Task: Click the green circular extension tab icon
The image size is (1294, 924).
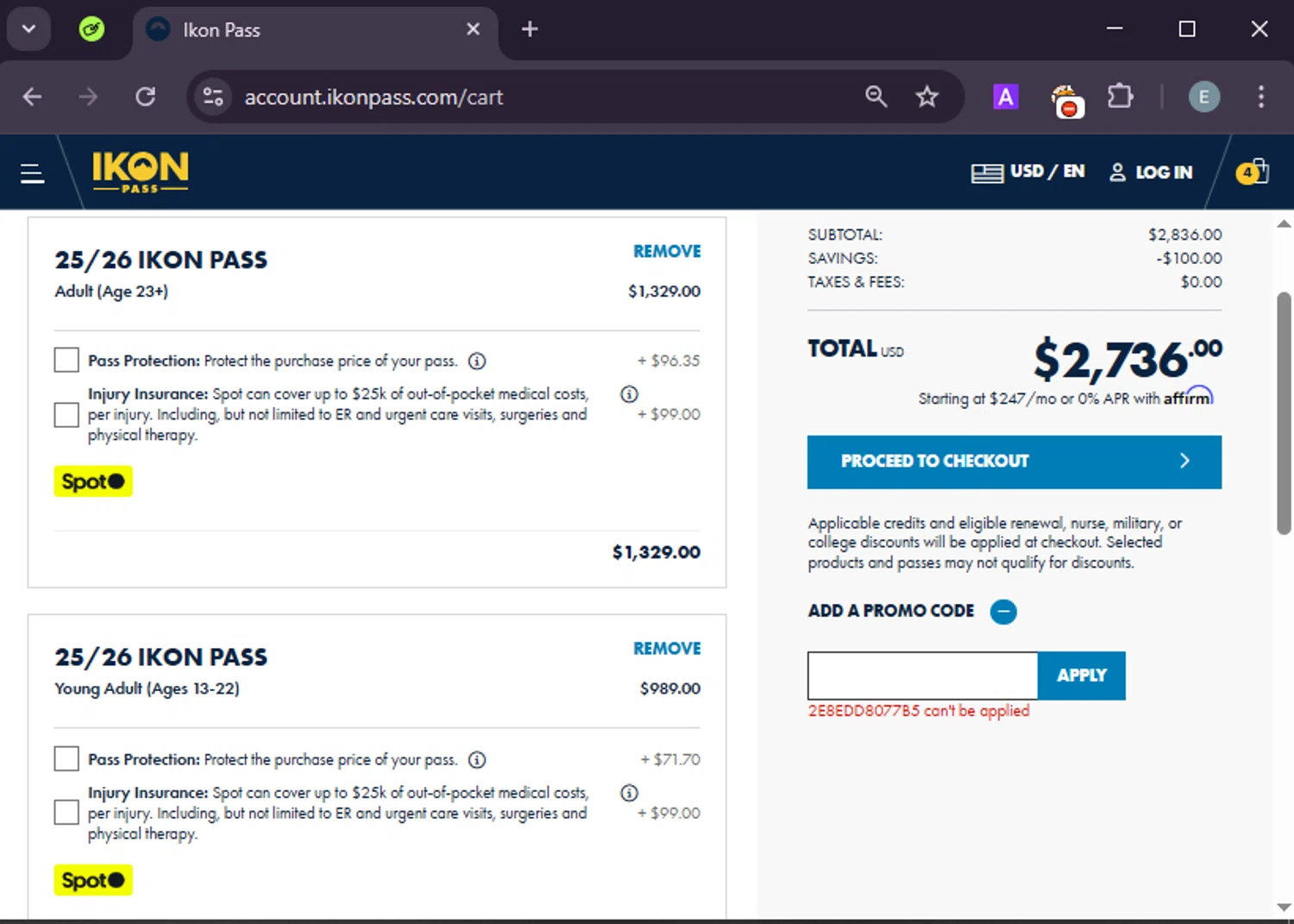Action: (91, 29)
